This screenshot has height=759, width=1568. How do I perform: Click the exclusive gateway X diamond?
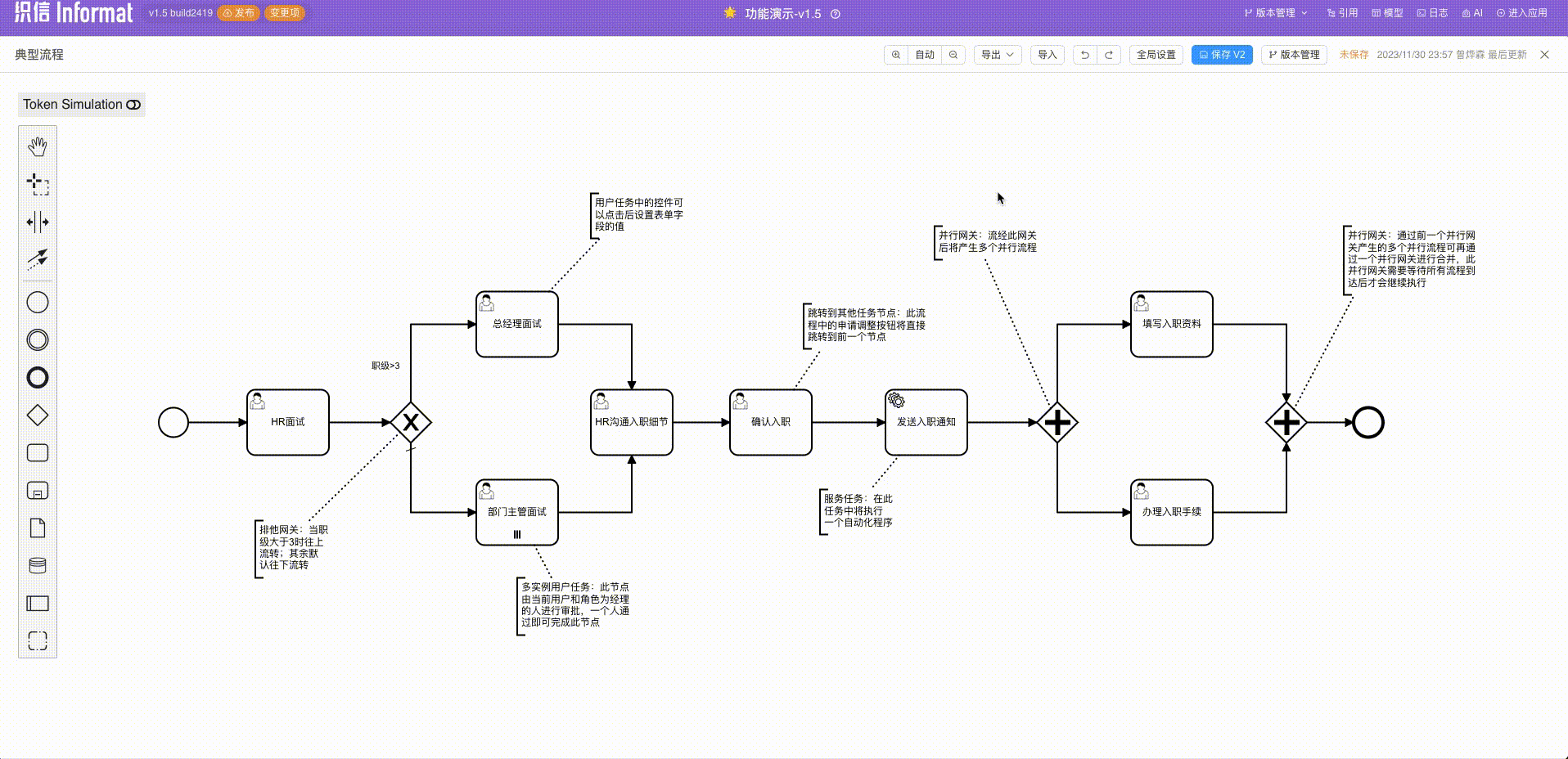[x=411, y=422]
